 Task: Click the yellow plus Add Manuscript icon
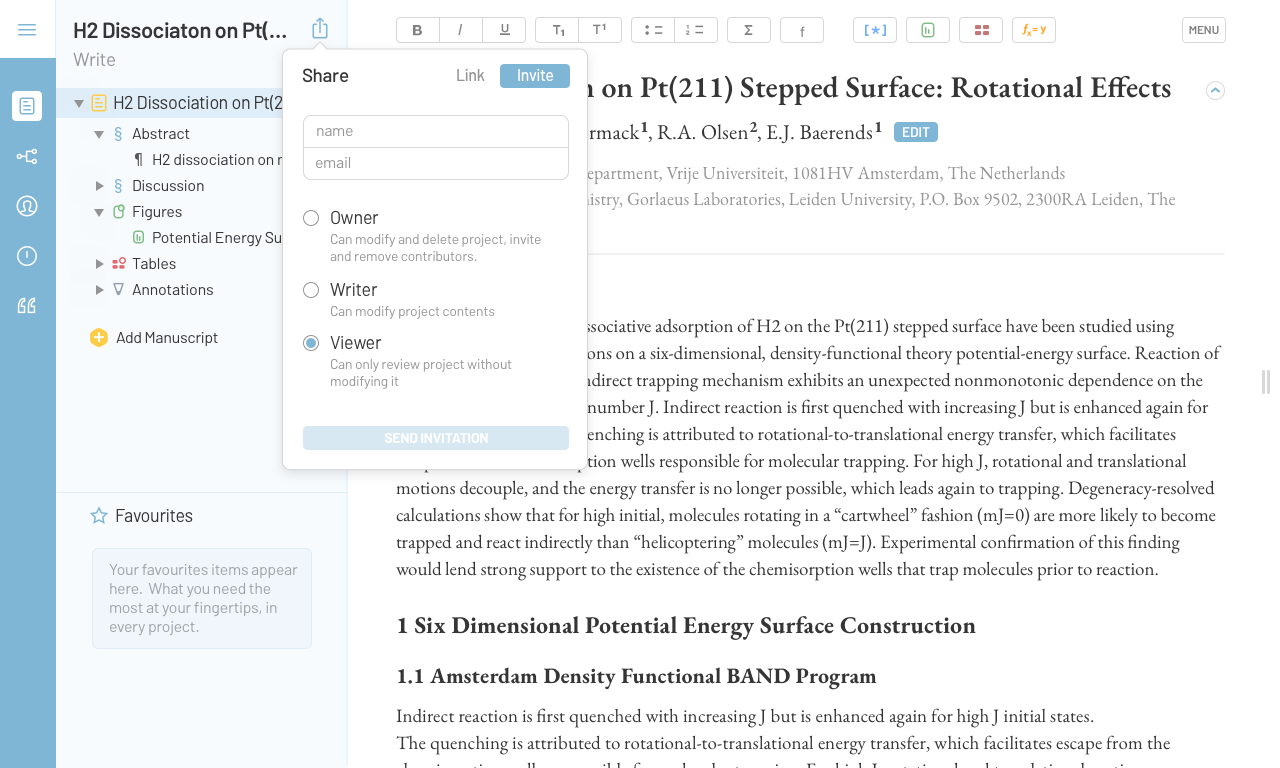pyautogui.click(x=99, y=338)
